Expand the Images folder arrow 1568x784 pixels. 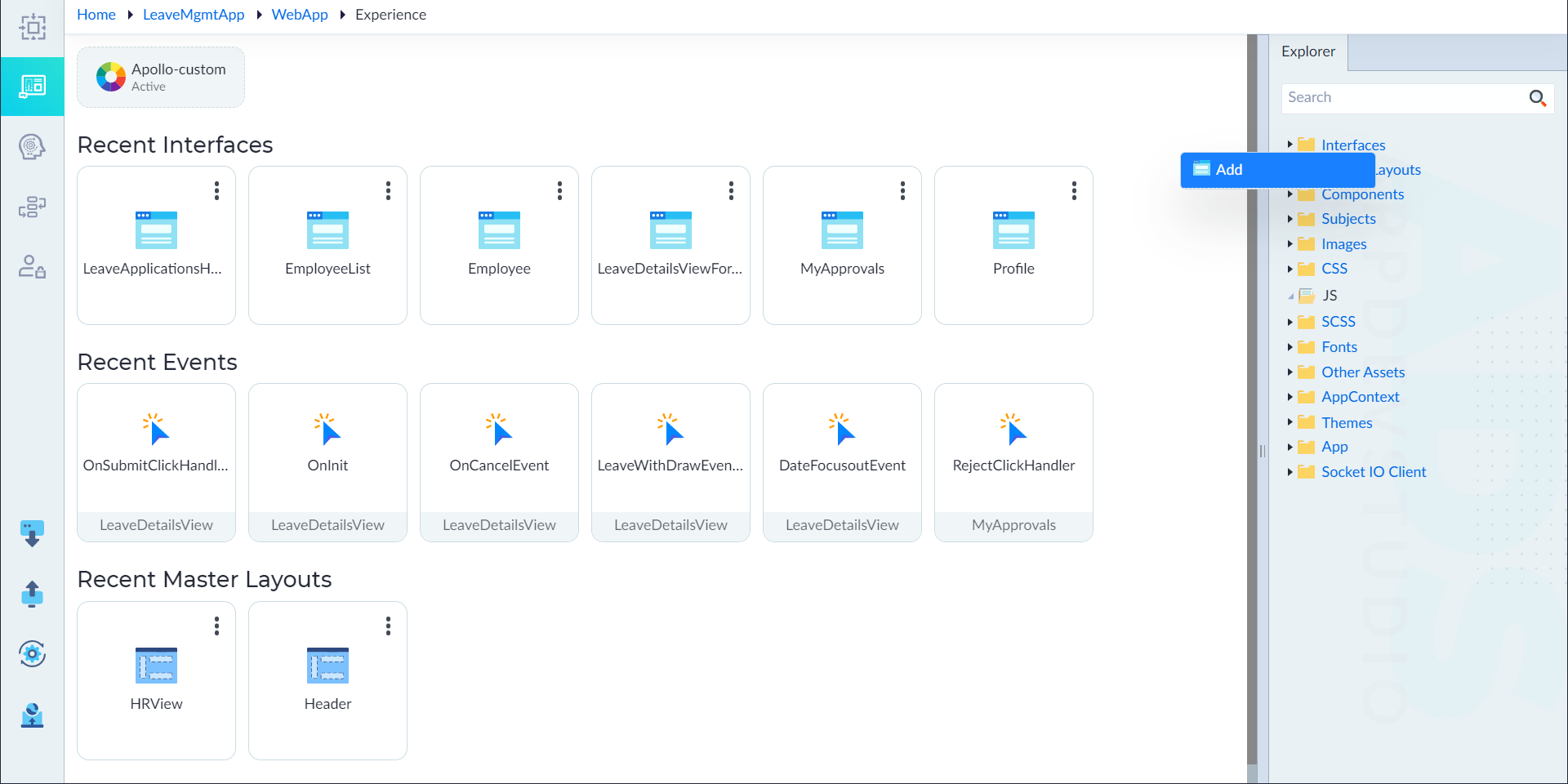click(x=1290, y=244)
